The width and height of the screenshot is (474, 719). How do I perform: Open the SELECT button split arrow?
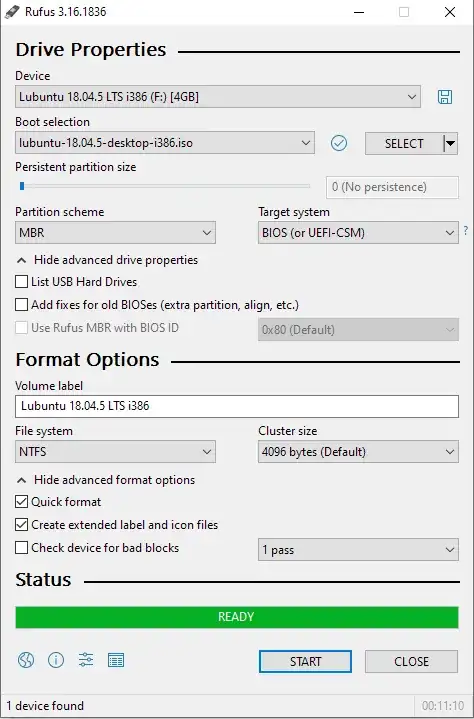pyautogui.click(x=451, y=144)
